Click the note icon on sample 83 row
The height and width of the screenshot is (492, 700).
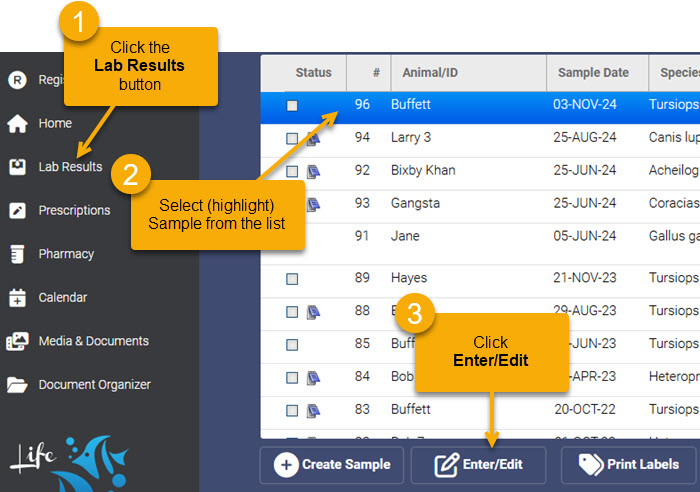click(x=313, y=410)
